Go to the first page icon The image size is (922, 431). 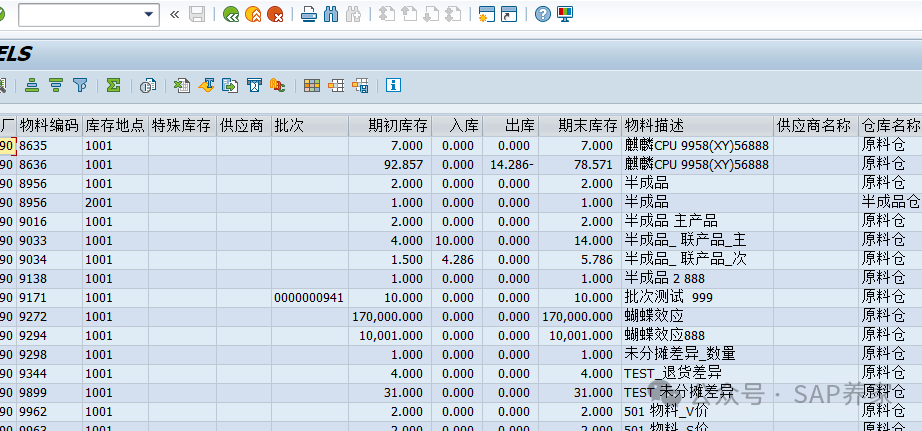pos(386,14)
